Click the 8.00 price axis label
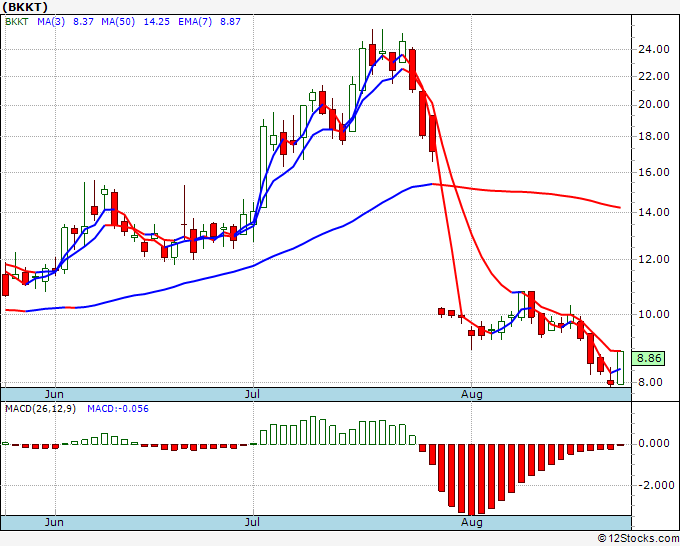The image size is (680, 546). click(651, 383)
